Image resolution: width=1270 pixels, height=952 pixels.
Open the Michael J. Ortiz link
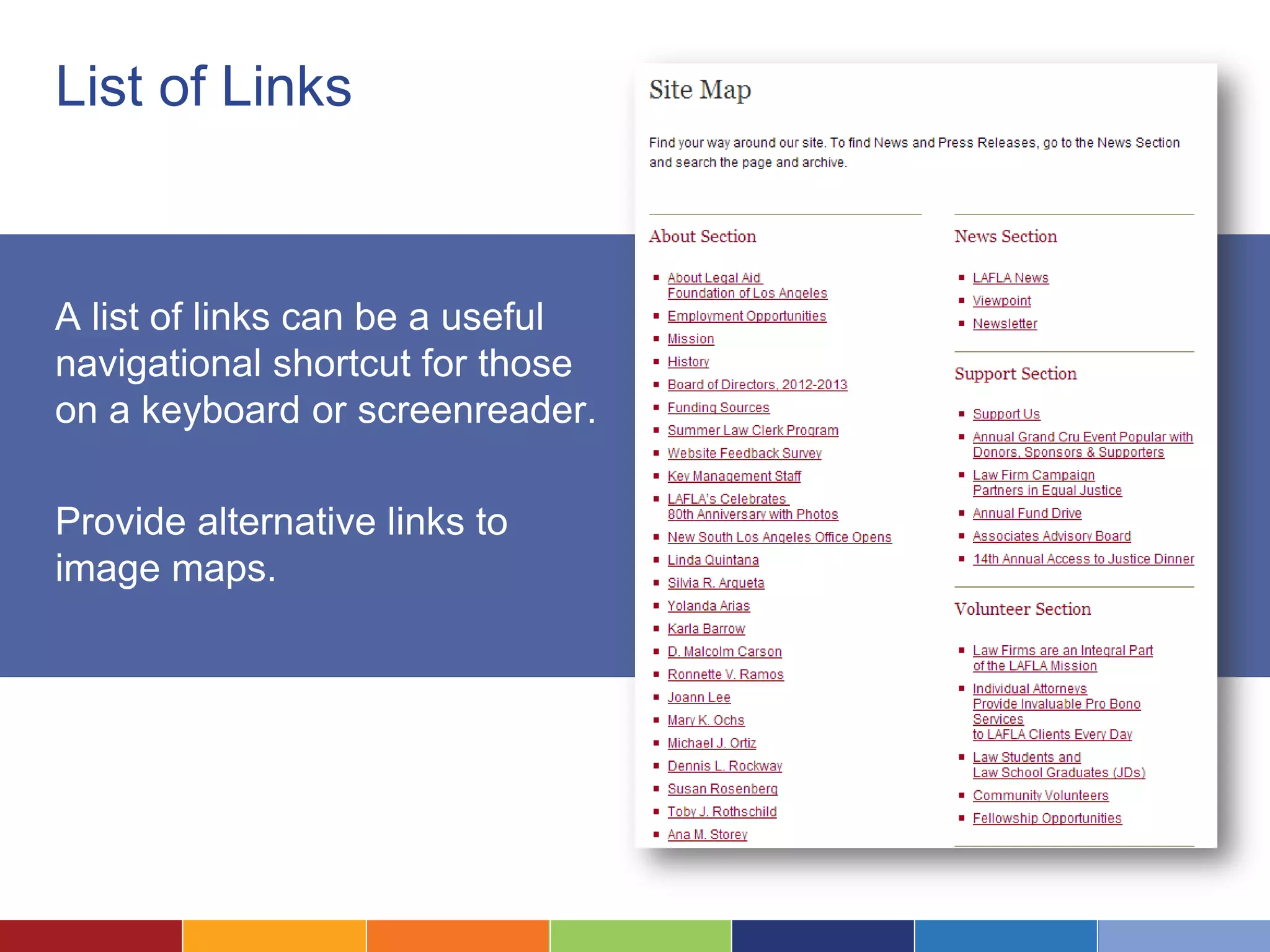712,744
